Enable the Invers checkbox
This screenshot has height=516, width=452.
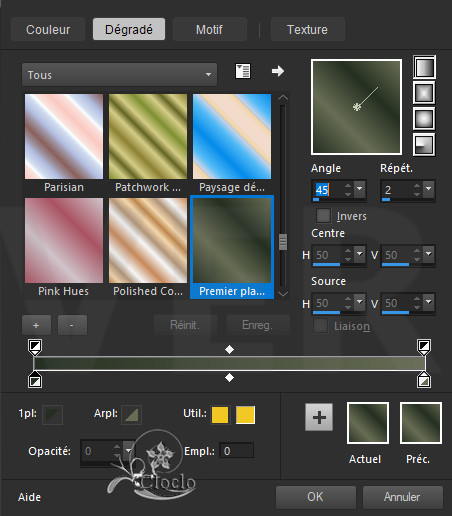point(323,216)
